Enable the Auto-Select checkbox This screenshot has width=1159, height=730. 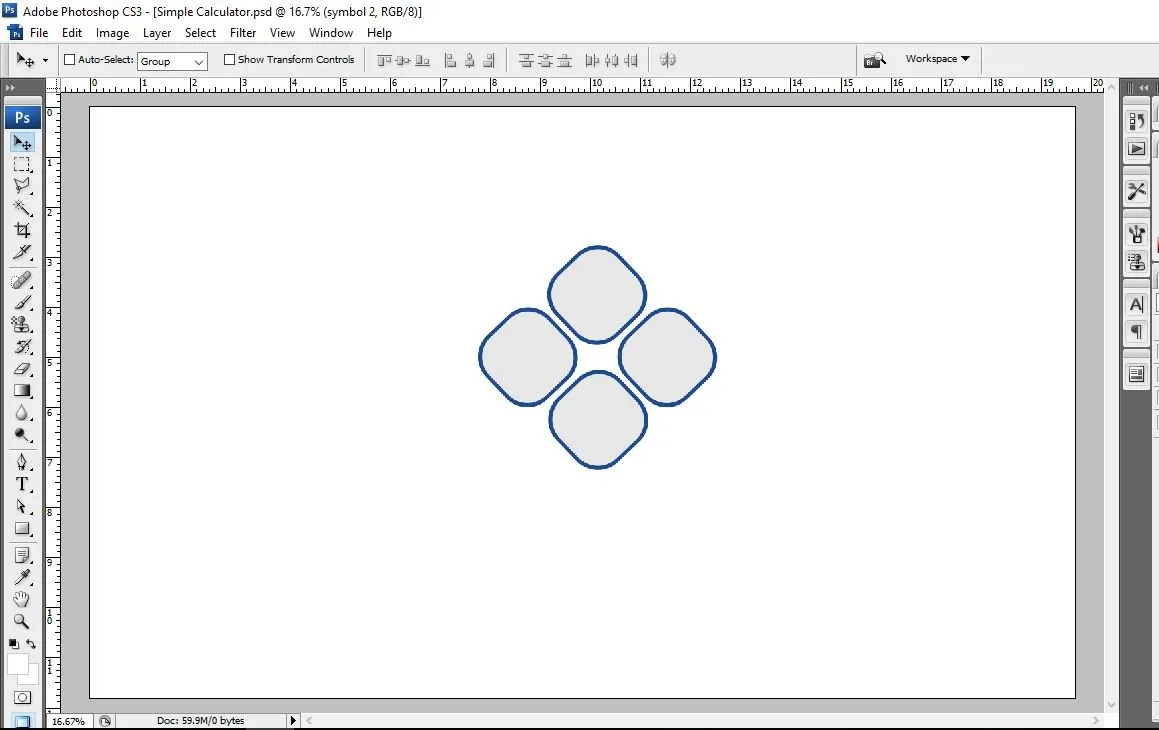tap(69, 60)
